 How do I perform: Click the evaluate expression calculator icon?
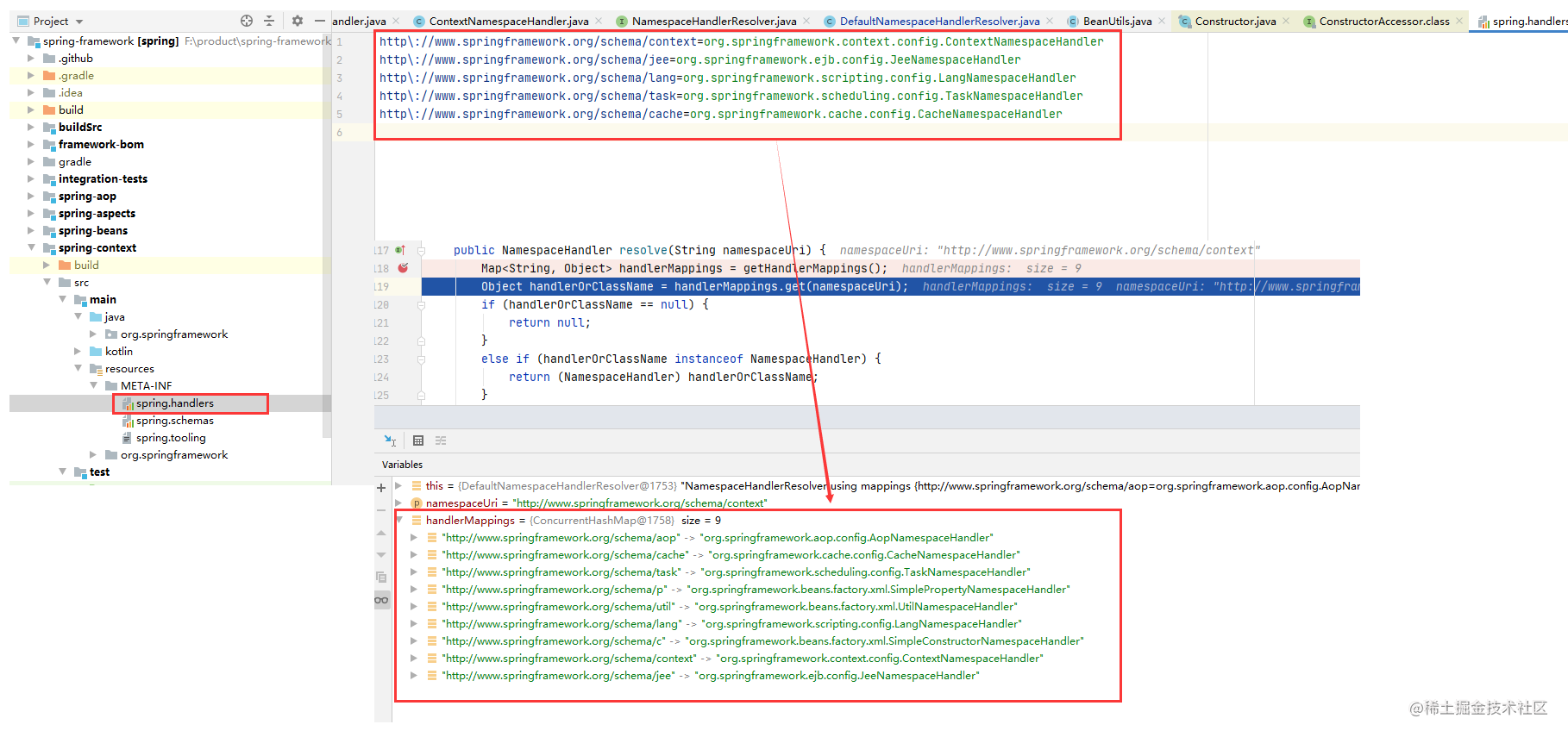click(x=418, y=440)
